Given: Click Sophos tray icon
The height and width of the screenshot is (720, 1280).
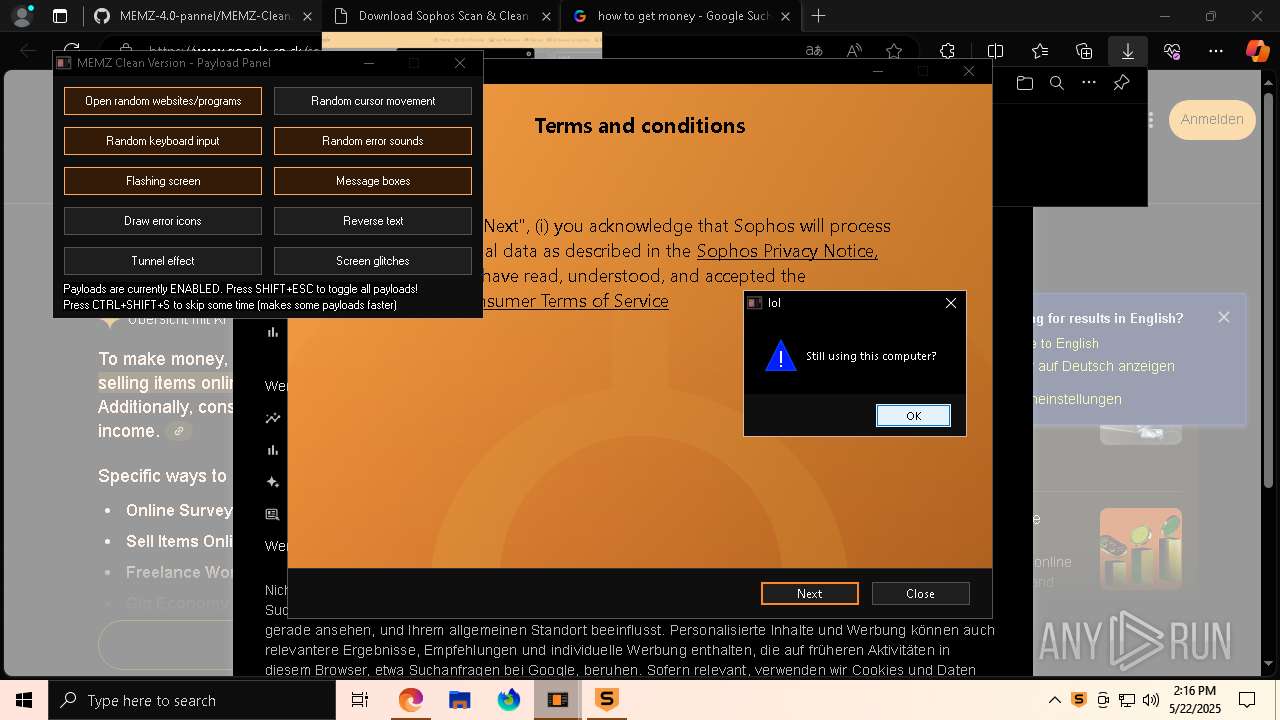Looking at the screenshot, I should (1079, 700).
